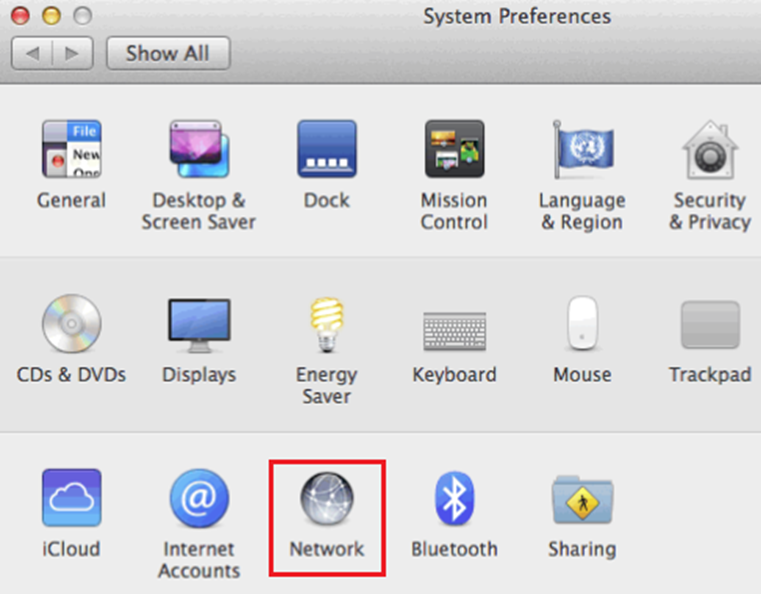This screenshot has width=761, height=594.
Task: Open Energy Saver light bulb icon
Action: (326, 326)
